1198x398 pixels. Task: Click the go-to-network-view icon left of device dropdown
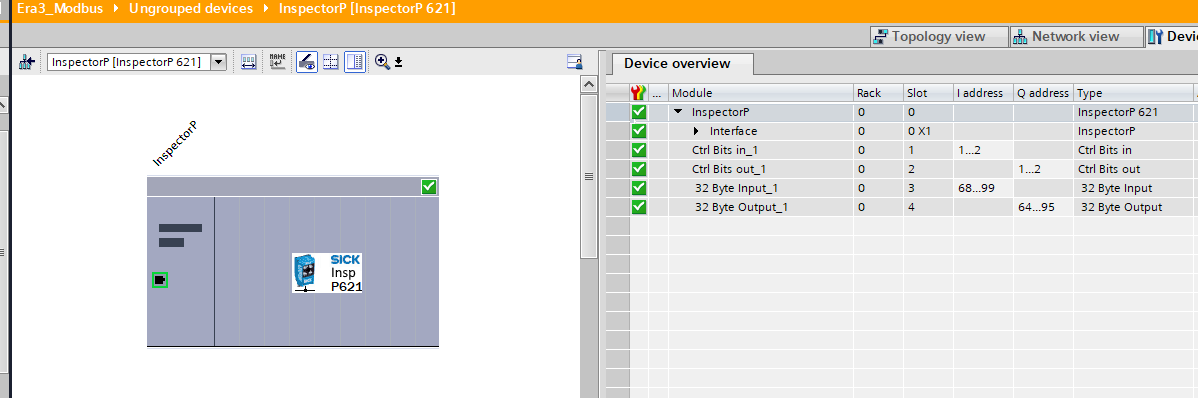coord(28,63)
